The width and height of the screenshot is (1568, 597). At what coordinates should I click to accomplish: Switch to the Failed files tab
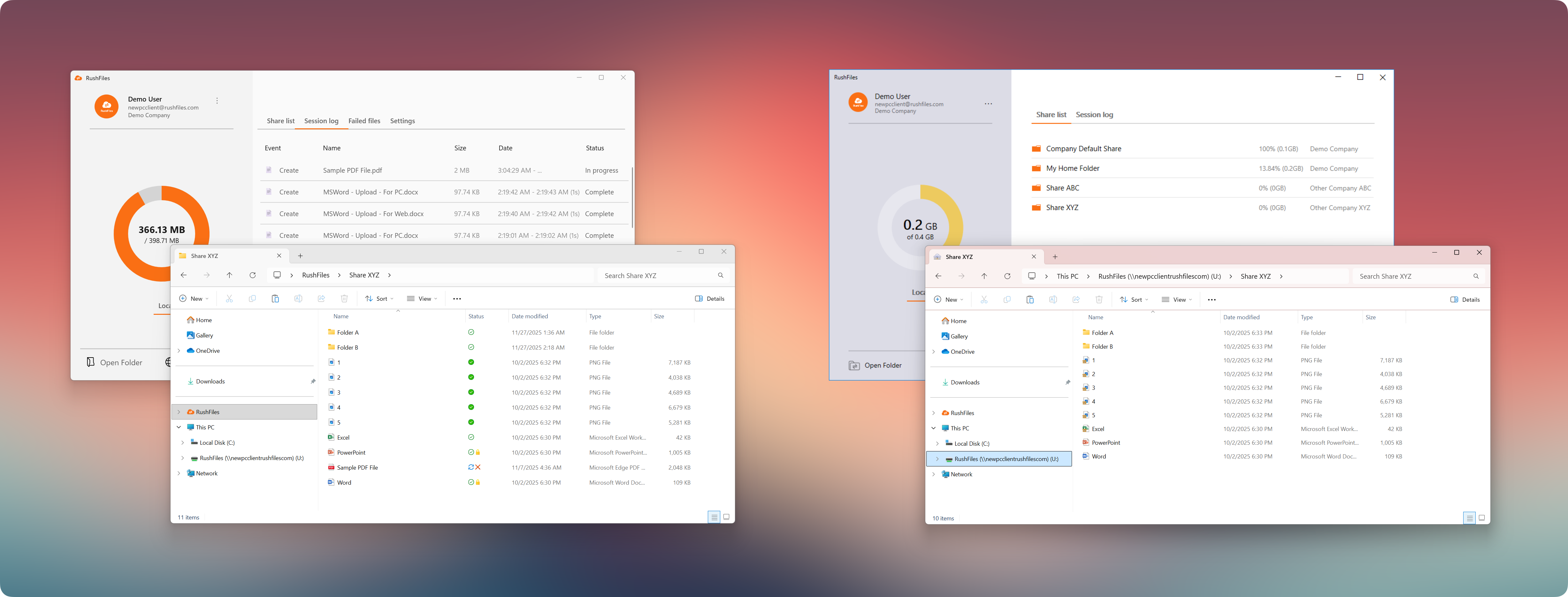point(364,121)
